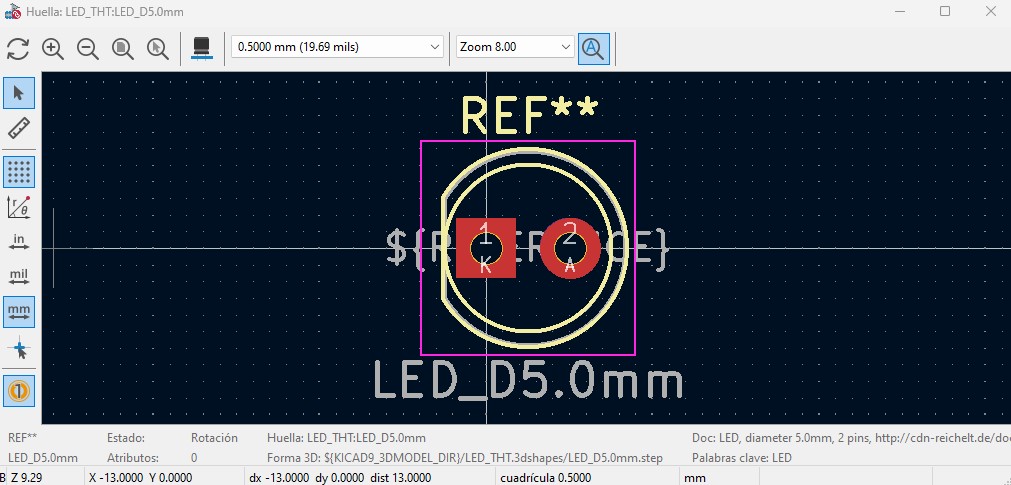Toggle automatic zoom on footprint change
1011x485 pixels.
593,48
